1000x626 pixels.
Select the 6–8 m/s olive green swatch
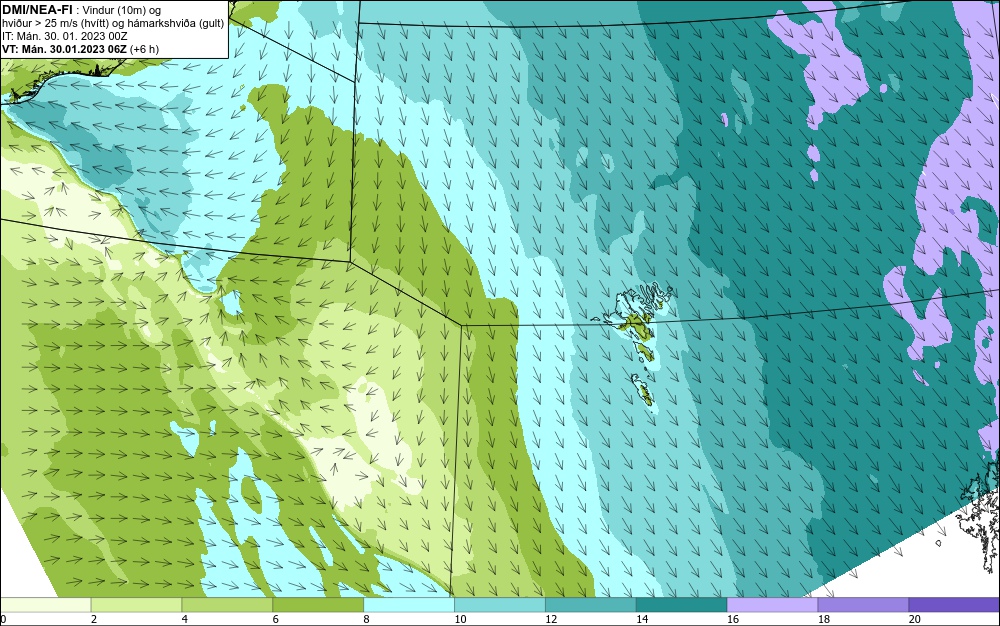click(318, 604)
